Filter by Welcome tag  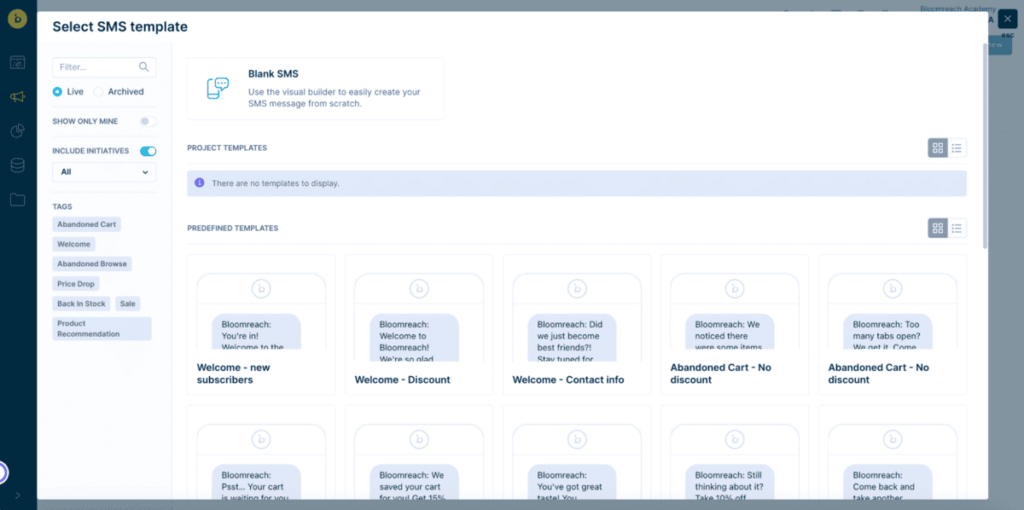point(74,244)
